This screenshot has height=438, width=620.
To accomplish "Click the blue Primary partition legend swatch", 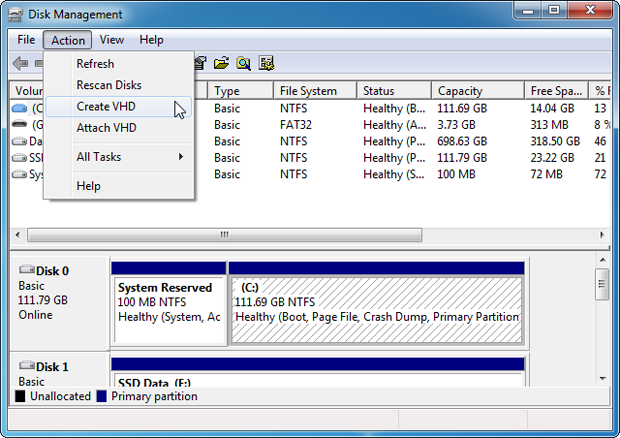I will pos(102,397).
